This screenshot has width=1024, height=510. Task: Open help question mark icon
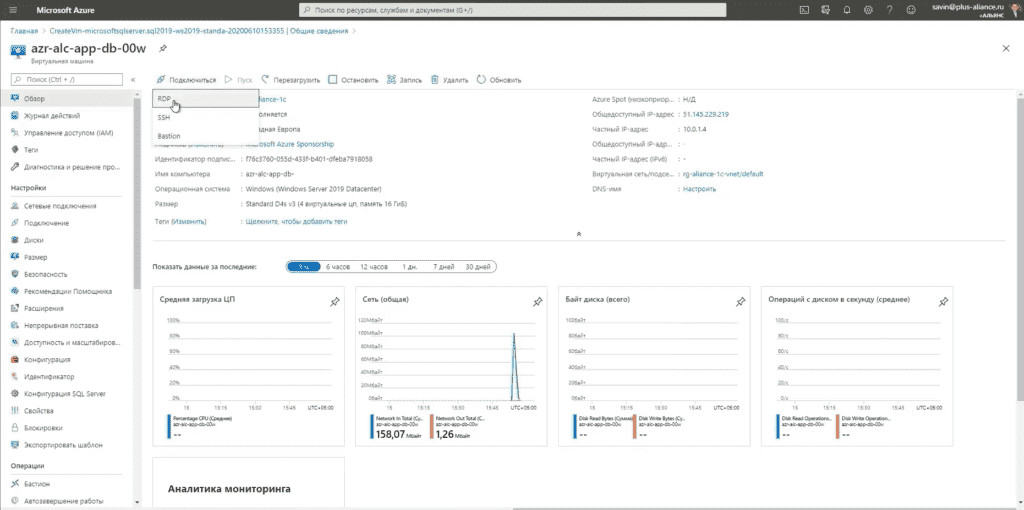[889, 10]
